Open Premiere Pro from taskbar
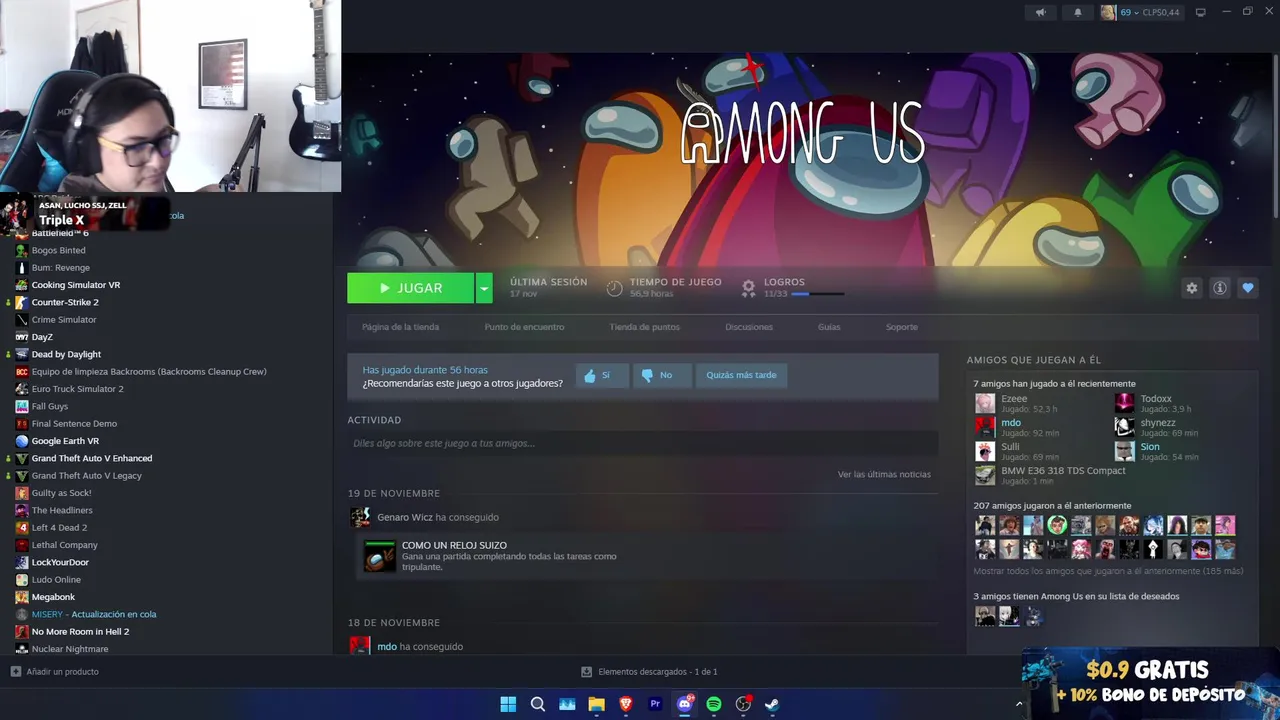 point(655,704)
